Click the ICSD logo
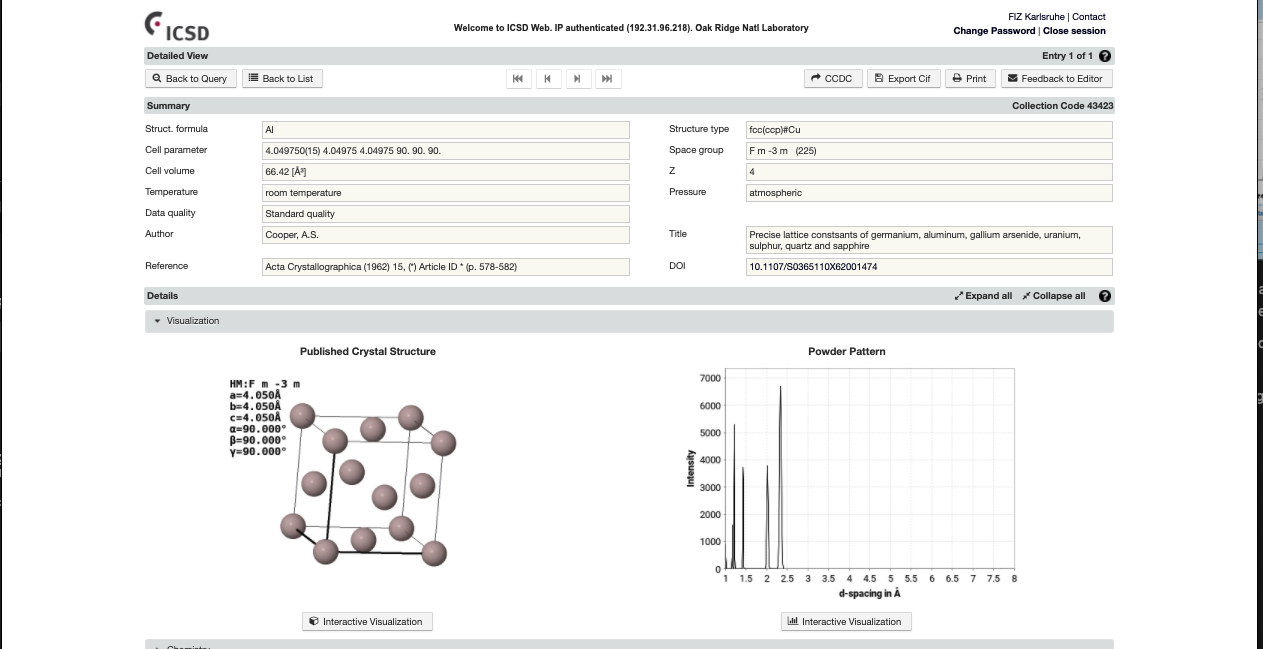 pyautogui.click(x=177, y=26)
